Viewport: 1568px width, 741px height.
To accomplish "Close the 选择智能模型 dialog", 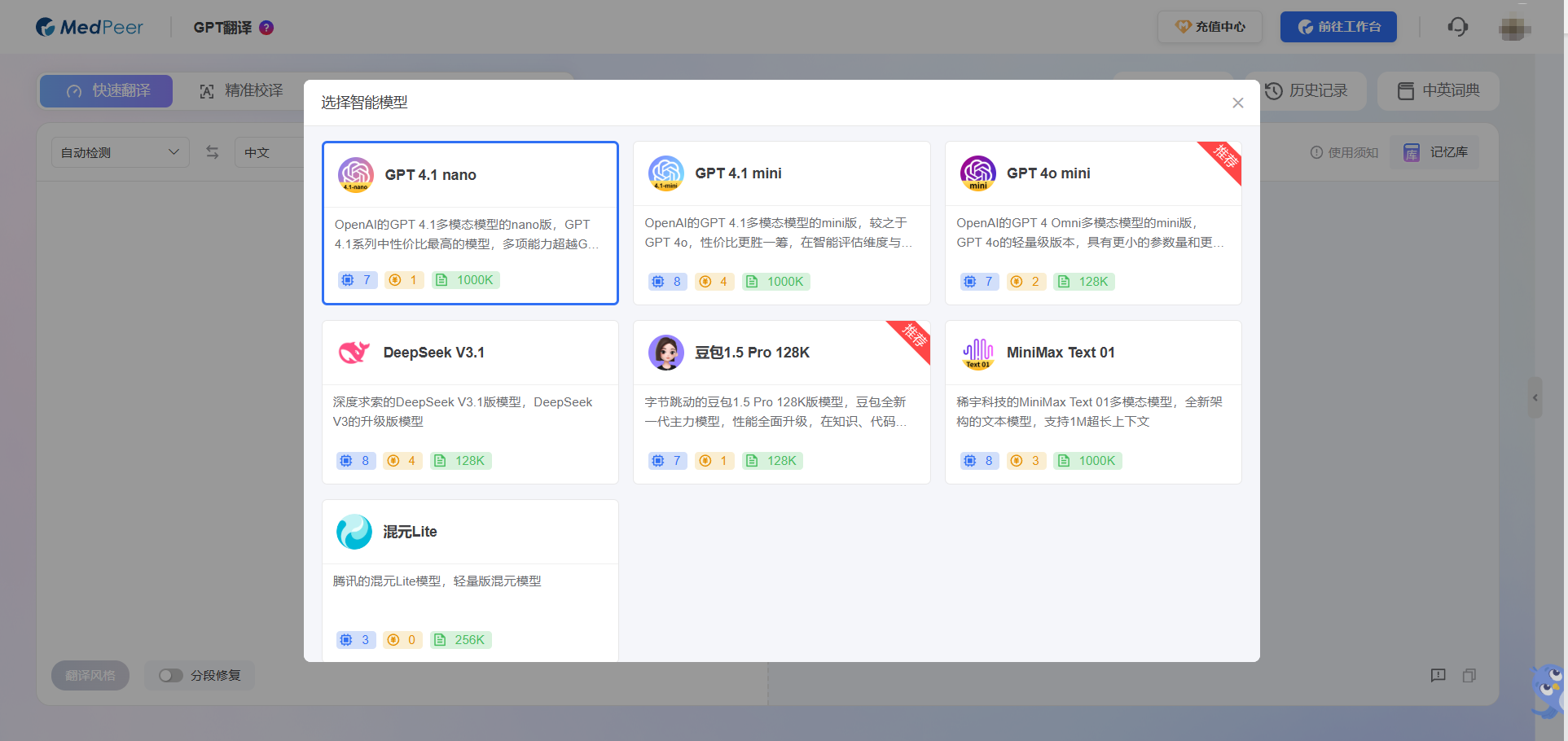I will pos(1238,103).
